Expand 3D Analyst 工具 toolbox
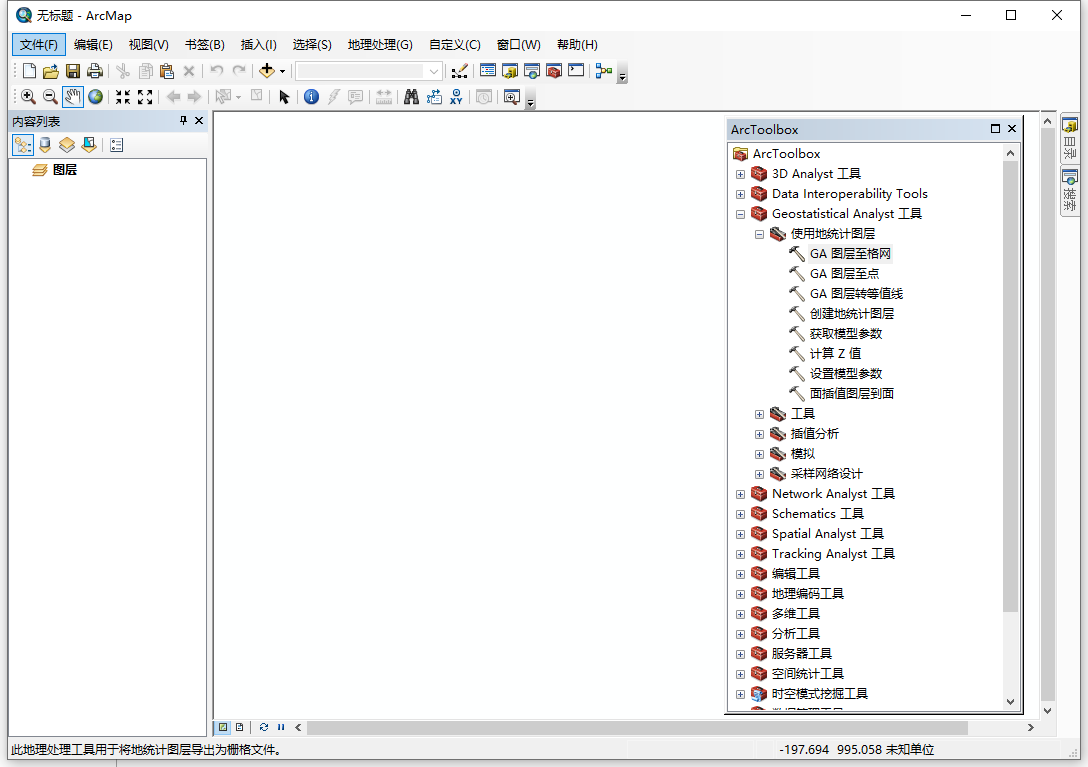The image size is (1088, 767). coord(740,174)
